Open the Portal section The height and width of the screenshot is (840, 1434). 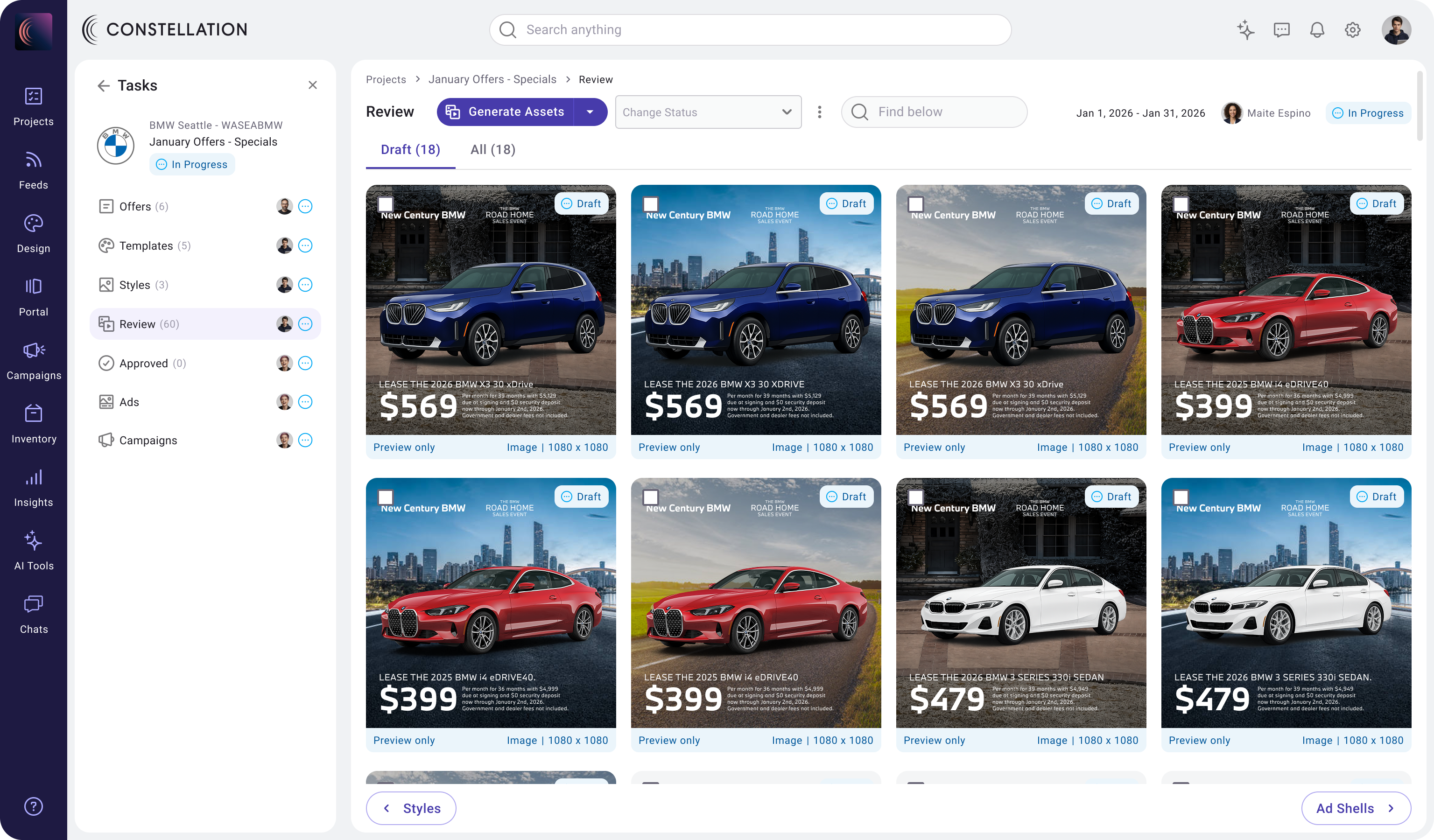click(34, 297)
